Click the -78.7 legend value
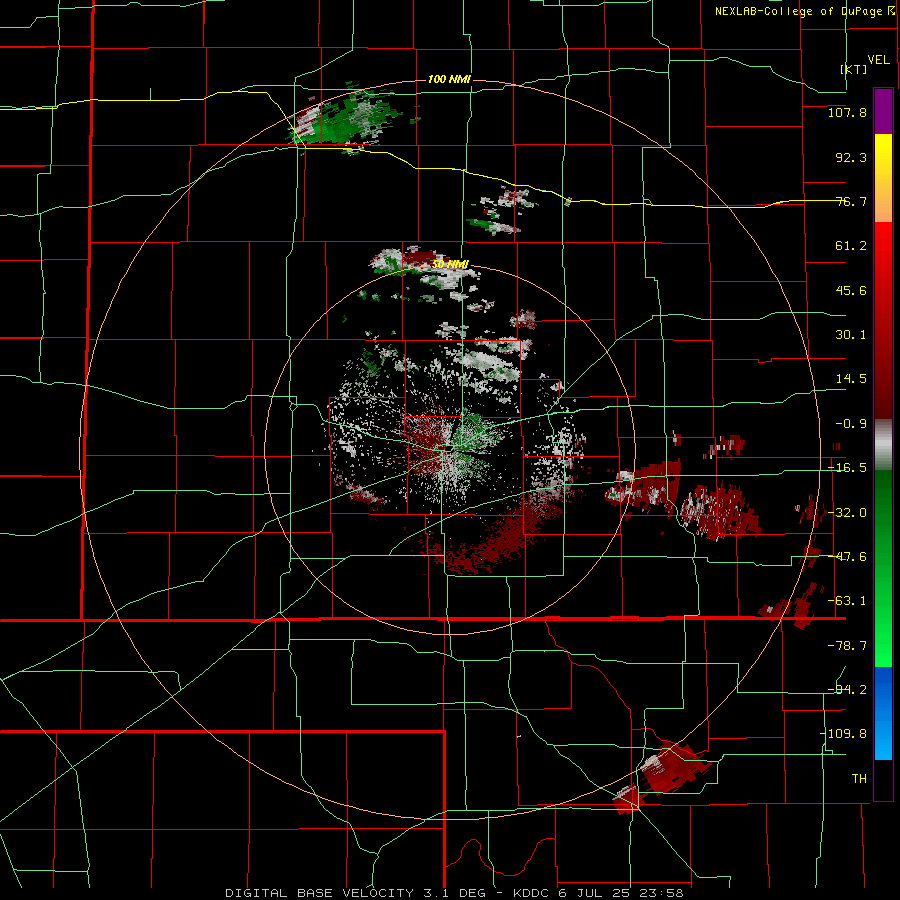The height and width of the screenshot is (900, 900). pyautogui.click(x=847, y=646)
